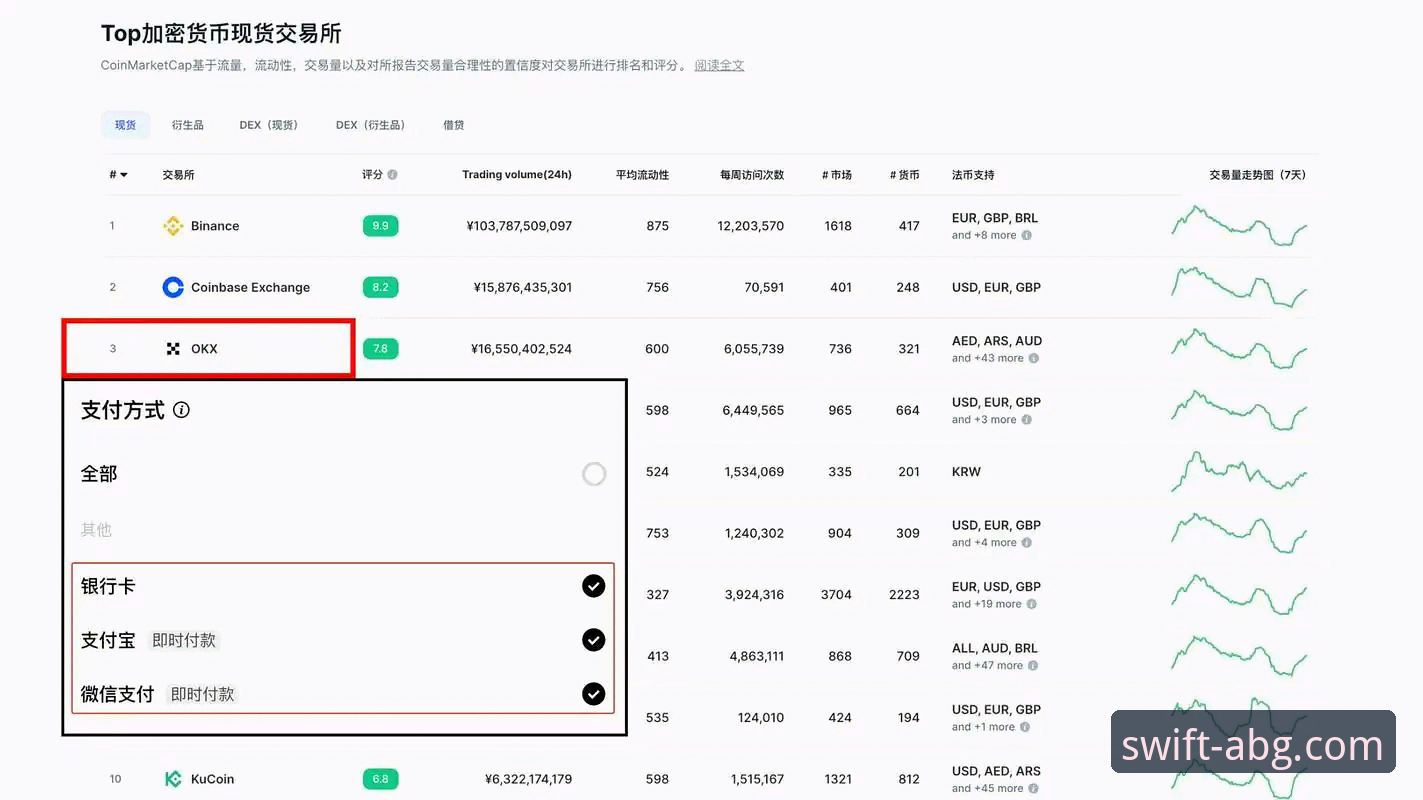1423x800 pixels.
Task: Select the 全部 radio option
Action: click(594, 474)
